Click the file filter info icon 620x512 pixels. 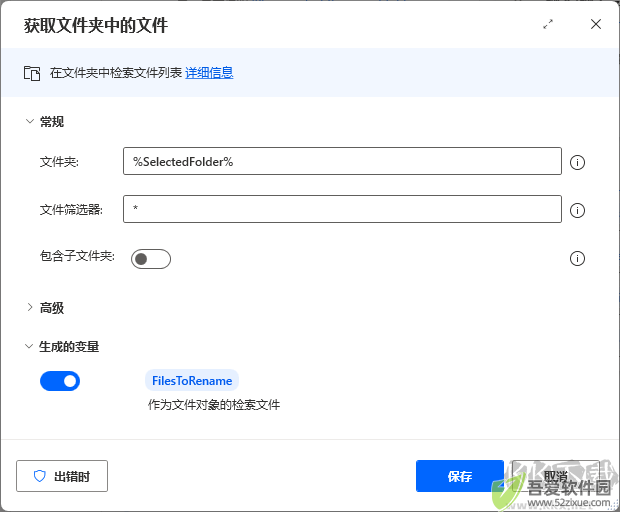tap(577, 210)
